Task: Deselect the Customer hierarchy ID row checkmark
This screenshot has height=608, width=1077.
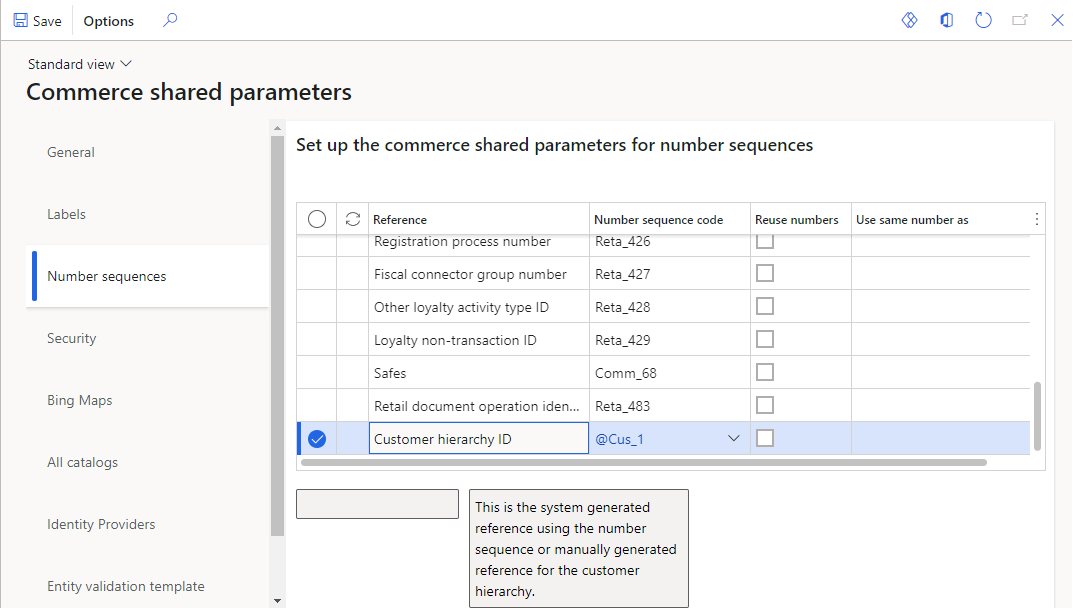Action: click(317, 438)
